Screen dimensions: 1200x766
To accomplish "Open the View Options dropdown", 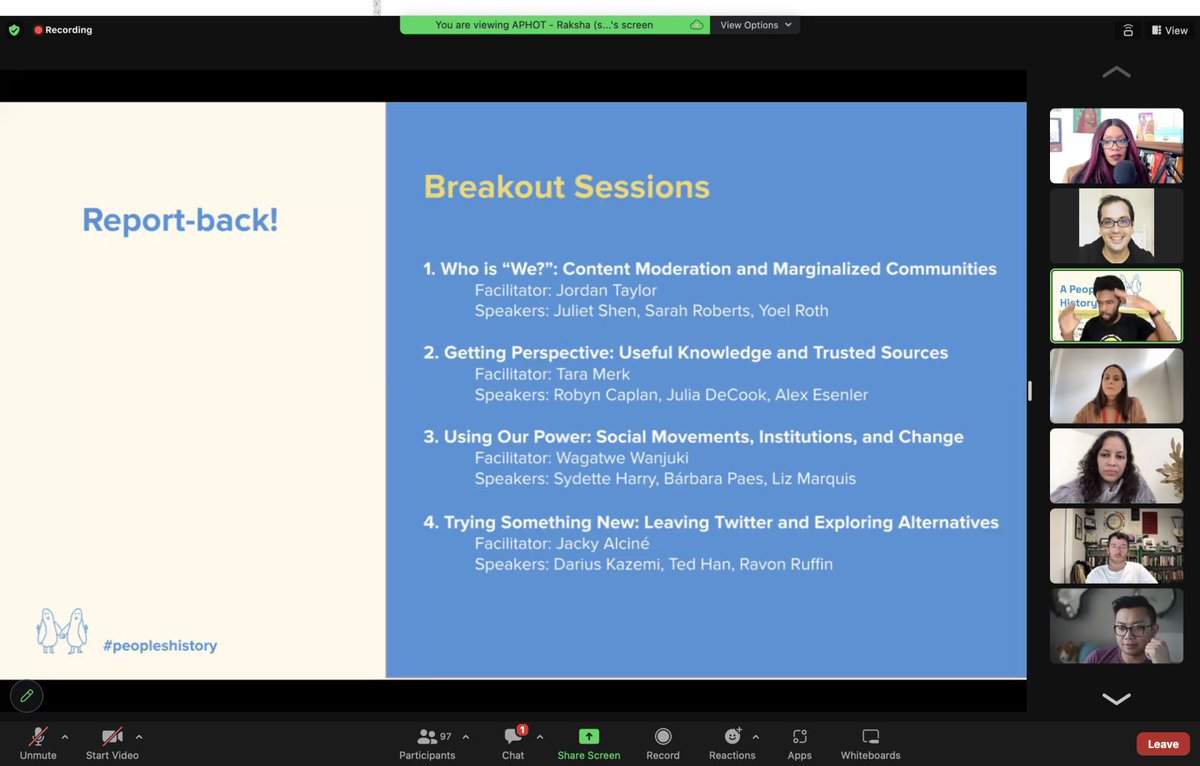I will click(x=756, y=25).
